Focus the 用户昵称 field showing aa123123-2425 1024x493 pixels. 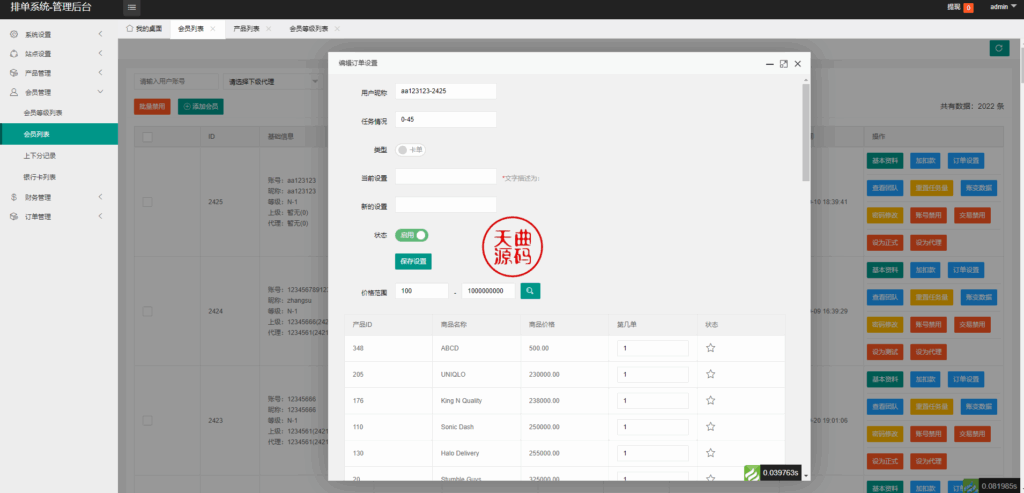[x=446, y=91]
